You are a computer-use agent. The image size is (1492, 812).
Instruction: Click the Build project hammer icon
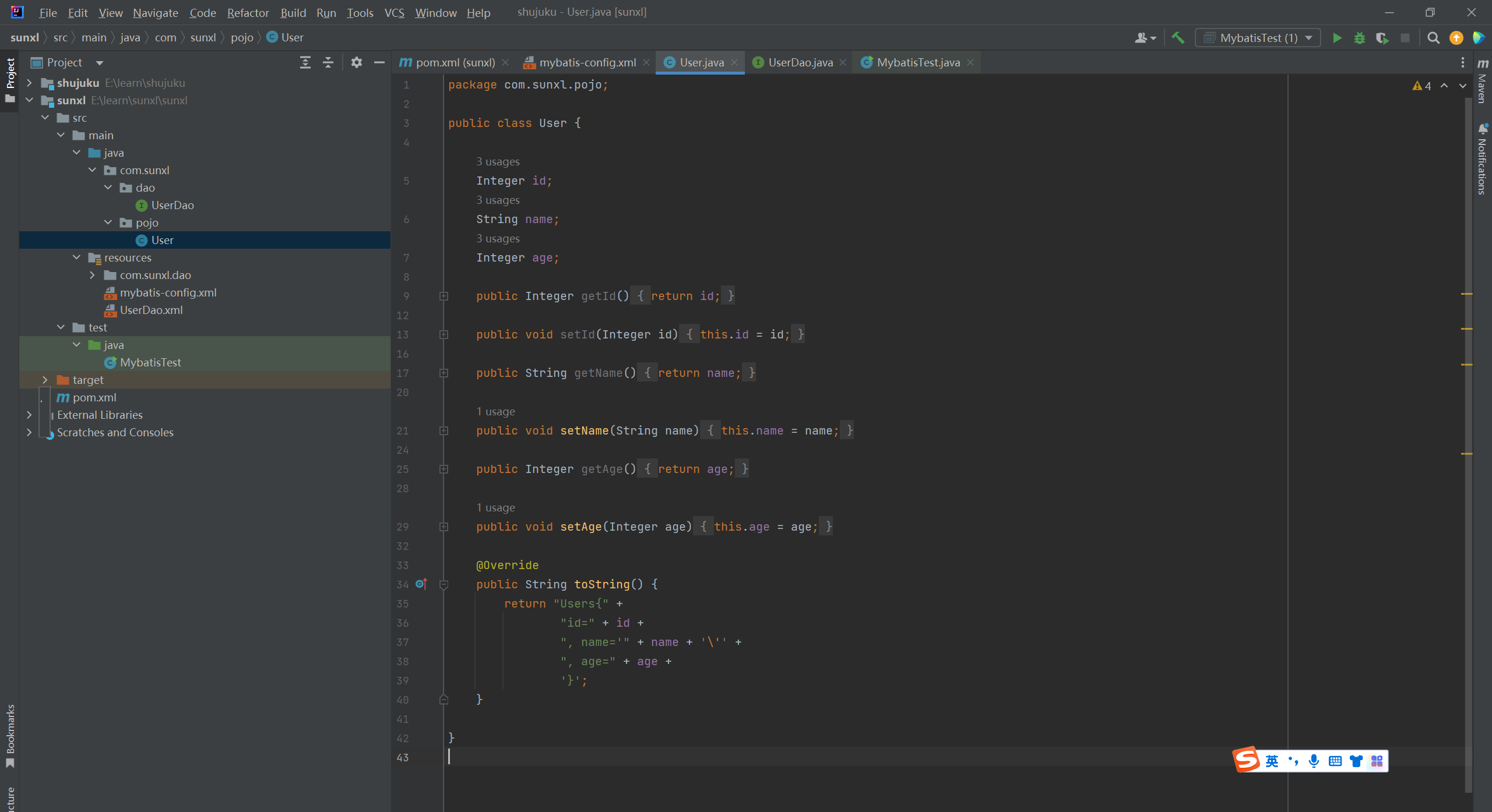point(1178,38)
